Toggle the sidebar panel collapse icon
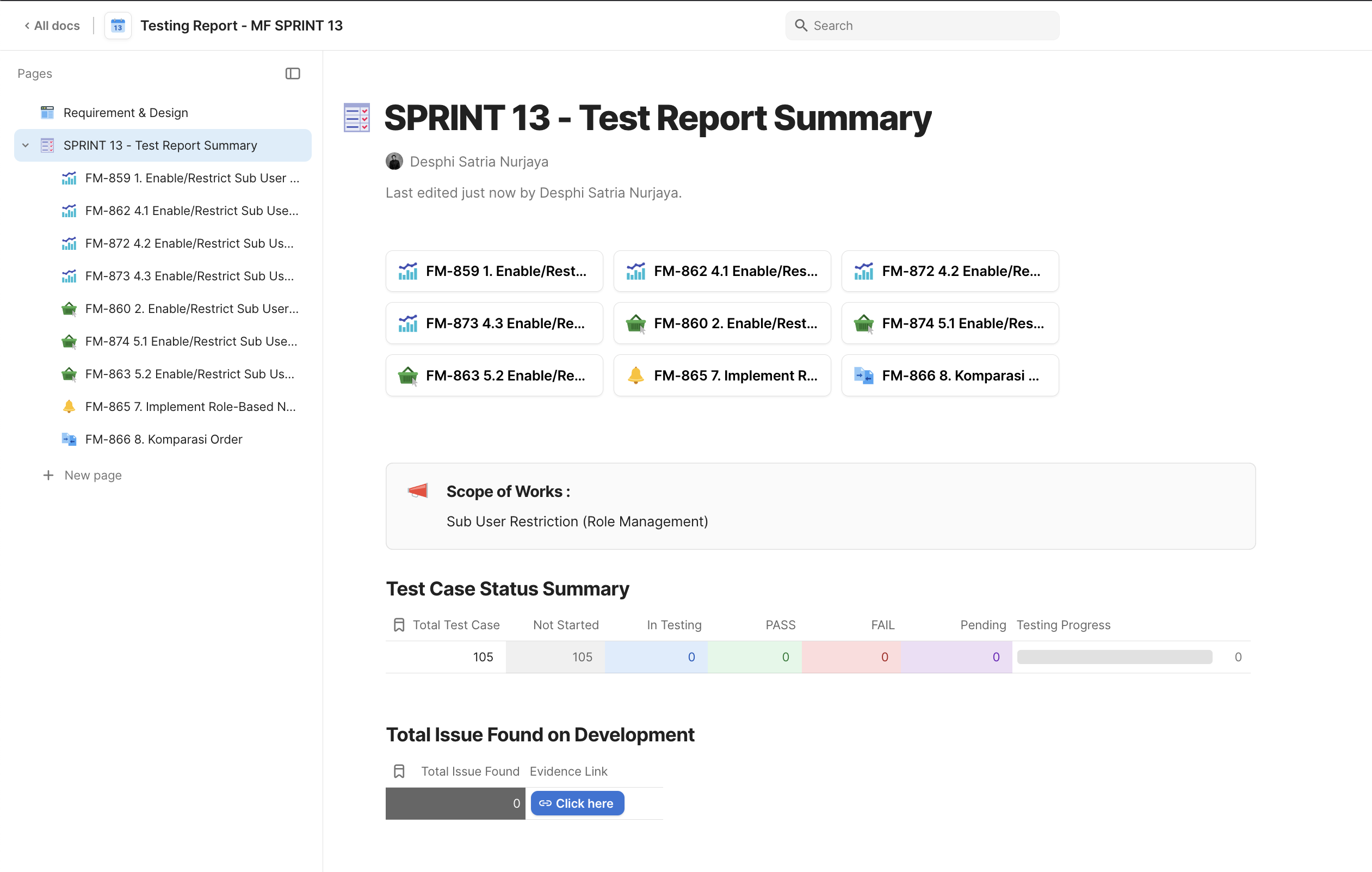Viewport: 1372px width, 872px height. tap(292, 73)
